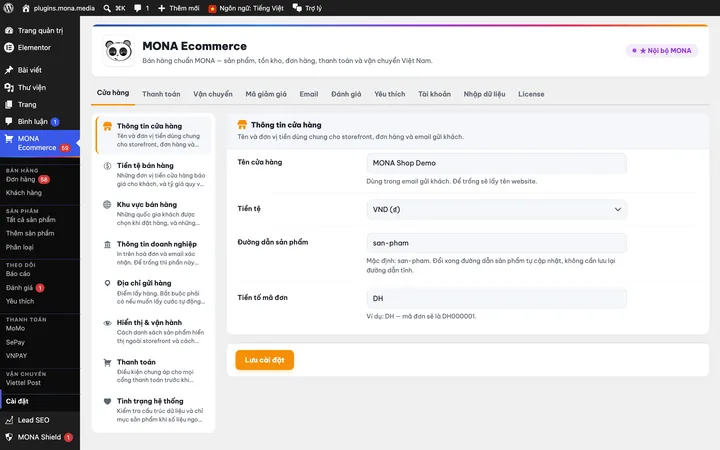Click the Lead SEO chart icon

coord(9,420)
